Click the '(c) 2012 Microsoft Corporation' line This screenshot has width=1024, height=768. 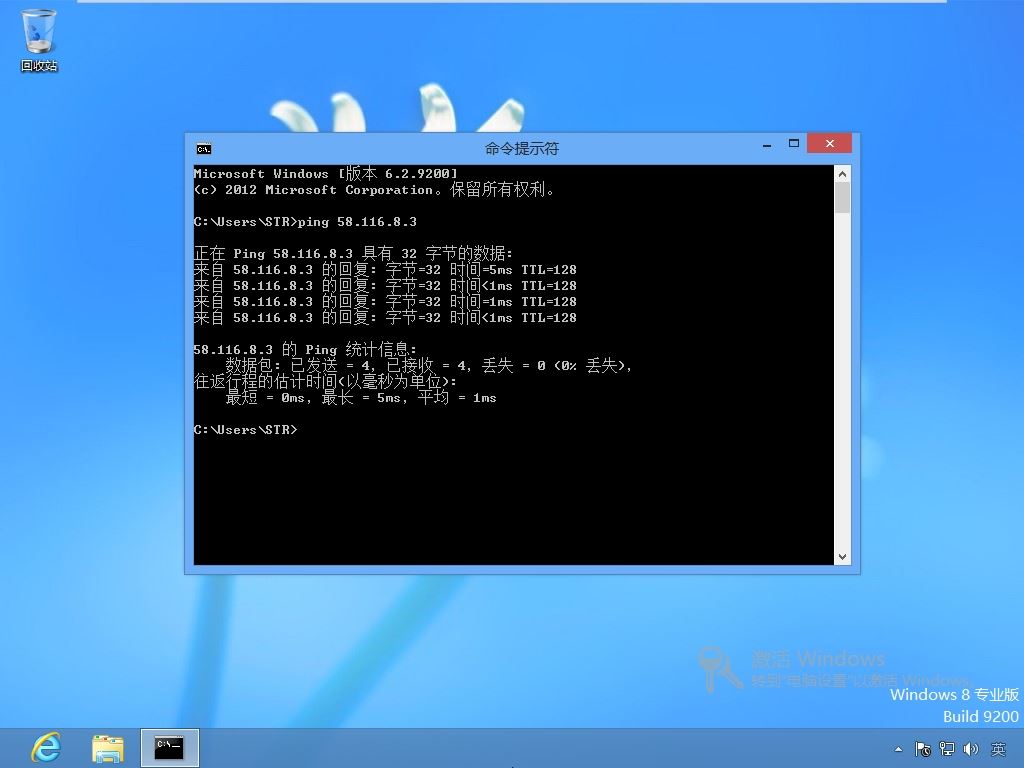[x=374, y=190]
